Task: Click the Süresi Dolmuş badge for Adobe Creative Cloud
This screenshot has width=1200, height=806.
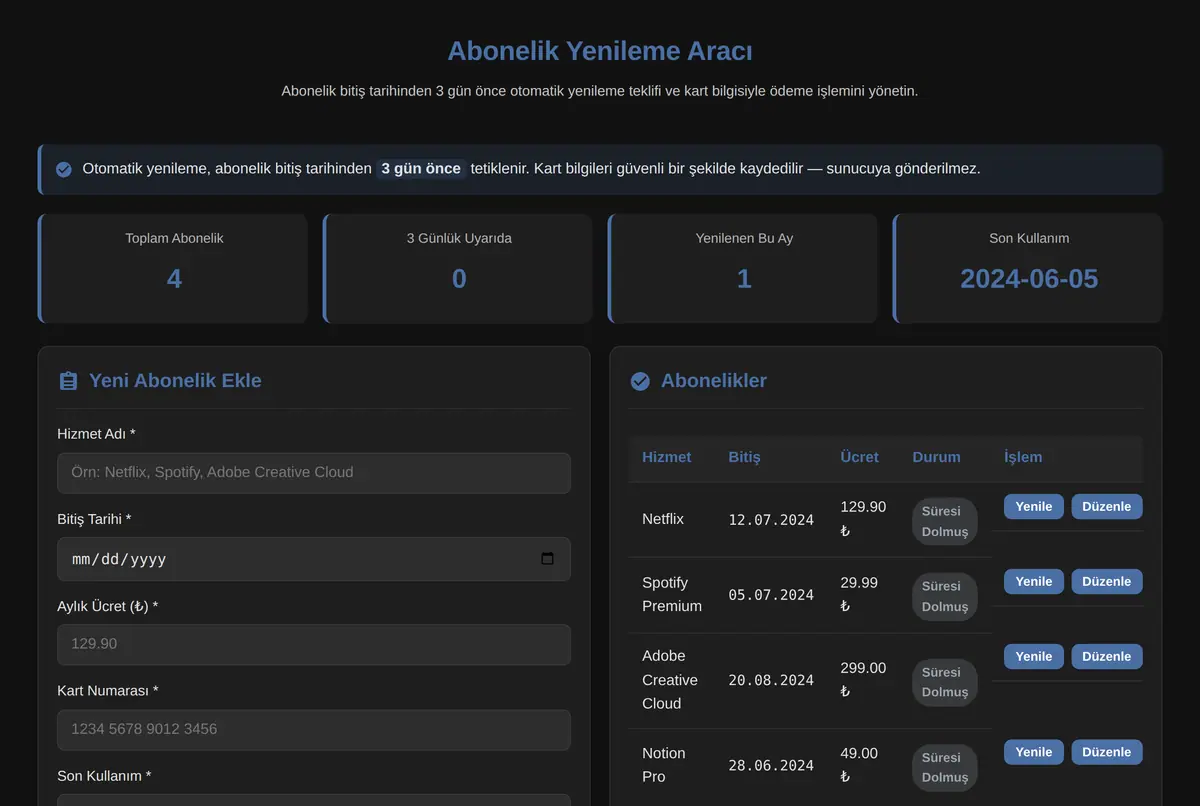Action: 945,682
